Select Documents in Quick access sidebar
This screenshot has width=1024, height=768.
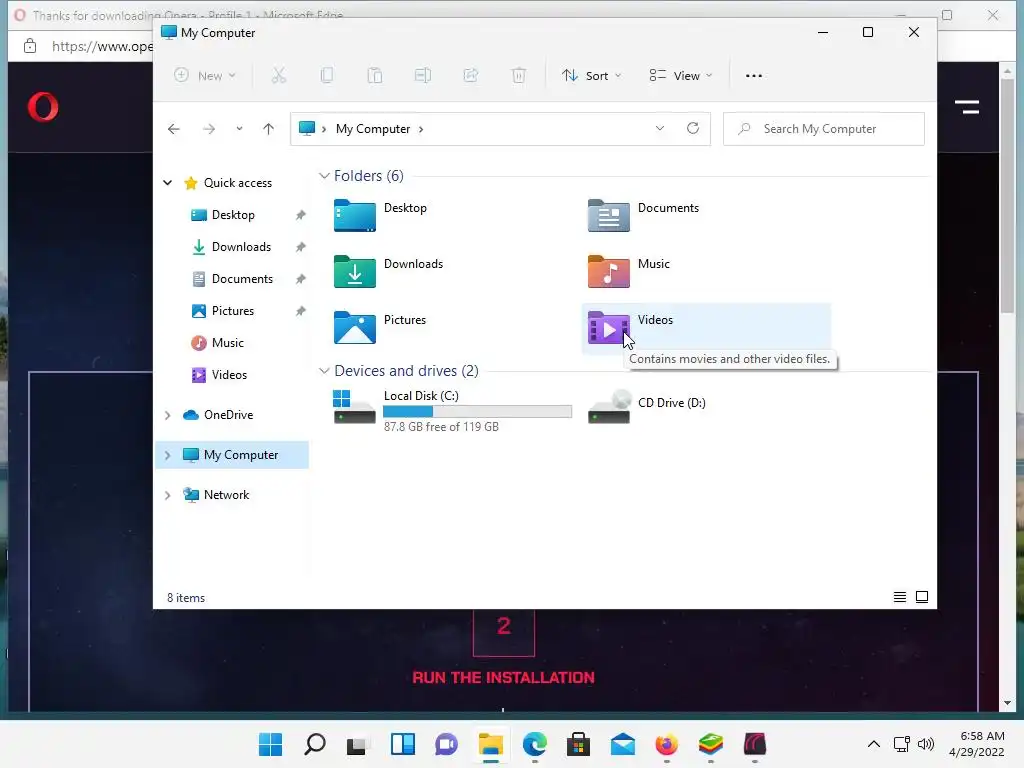(x=242, y=279)
